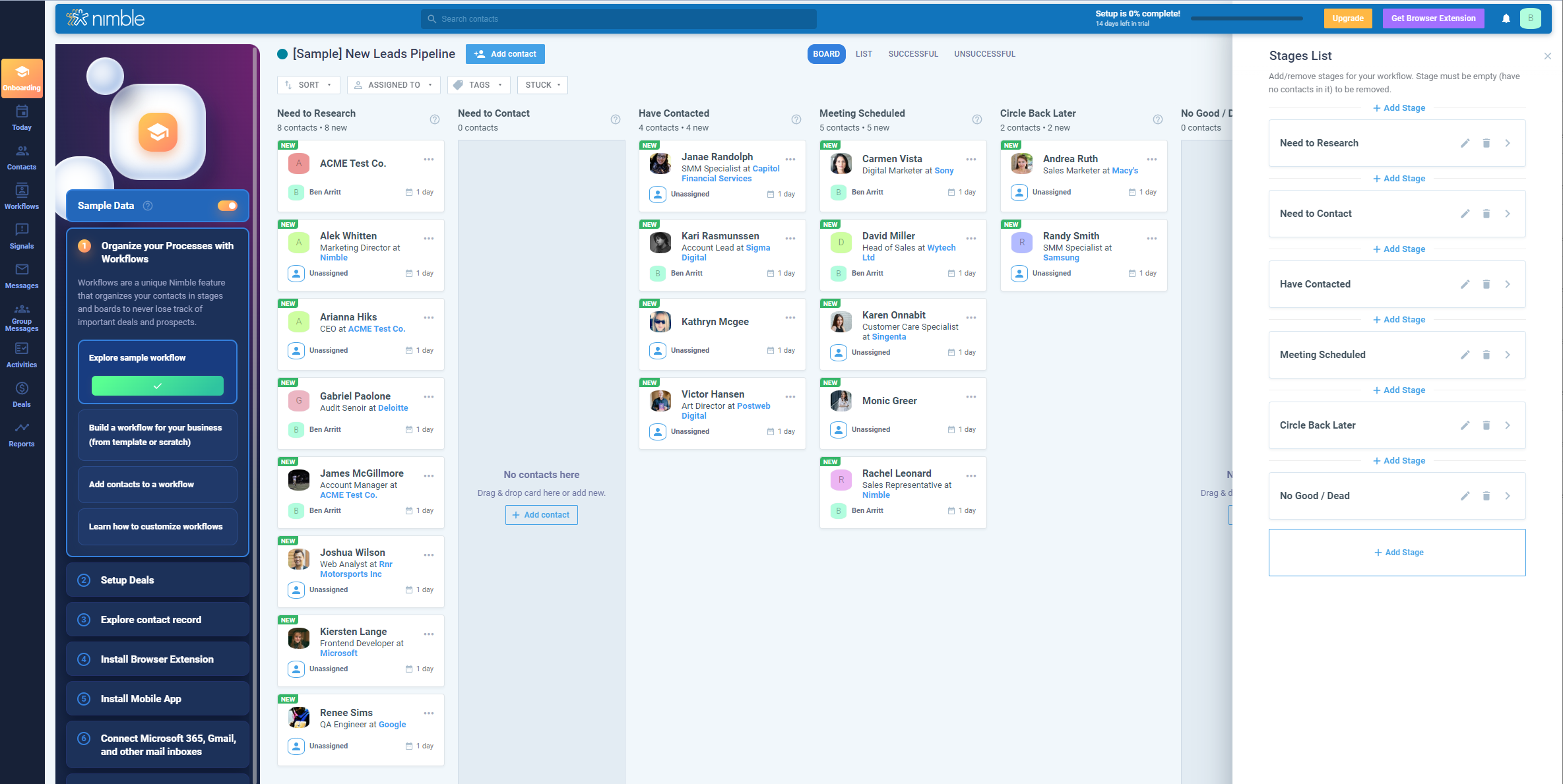Focus the Search contacts field
Viewport: 1563px width, 784px height.
click(619, 19)
